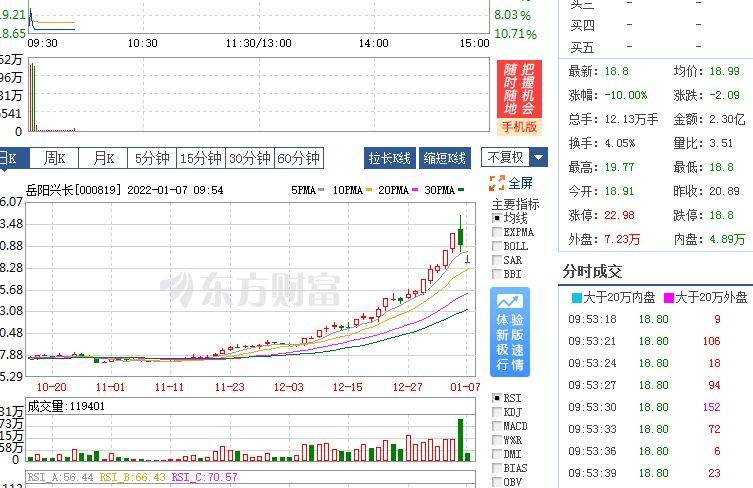Click the 10PMA legend color marker
This screenshot has width=753, height=488.
click(x=369, y=190)
